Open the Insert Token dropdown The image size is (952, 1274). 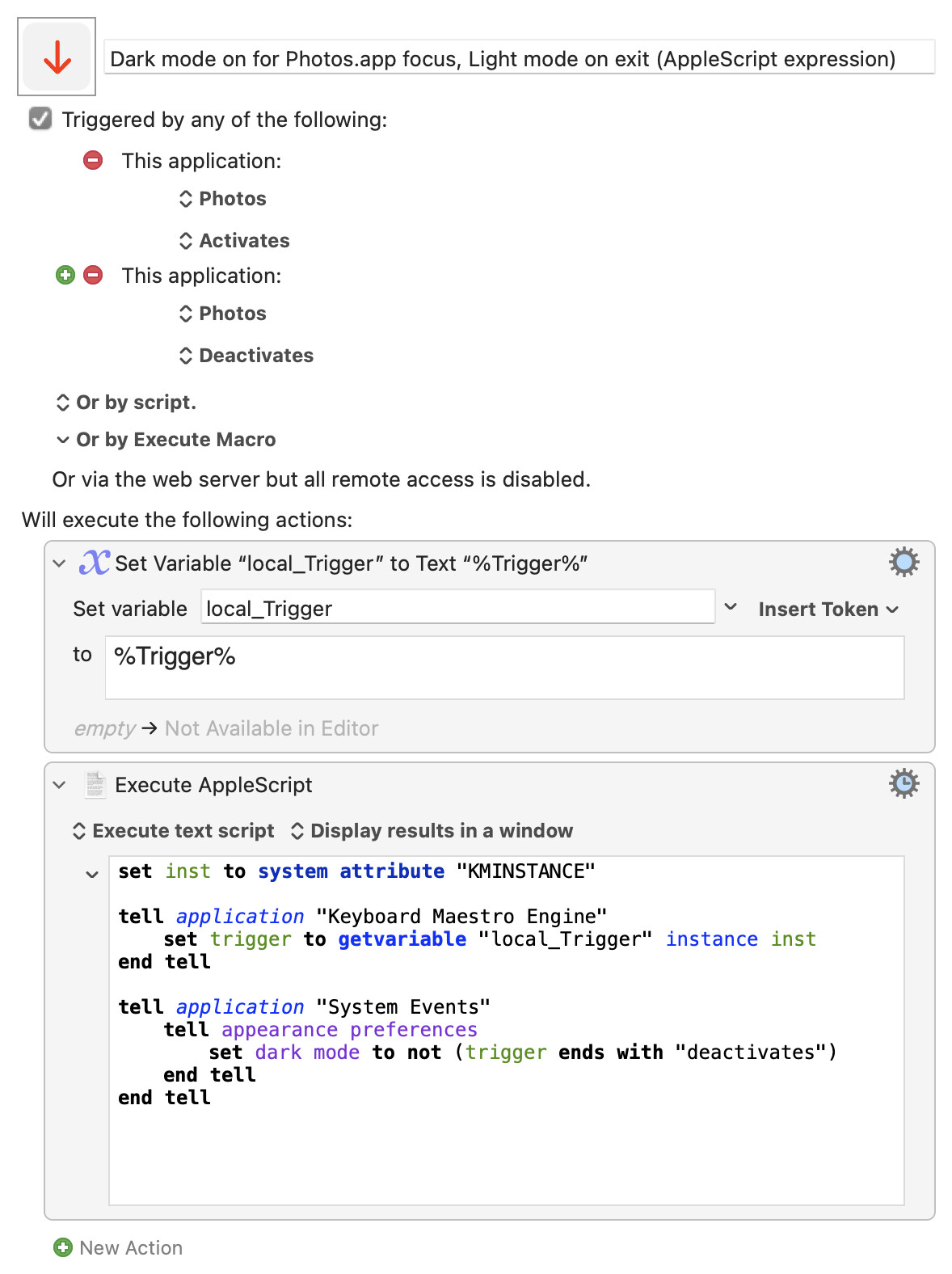coord(828,609)
